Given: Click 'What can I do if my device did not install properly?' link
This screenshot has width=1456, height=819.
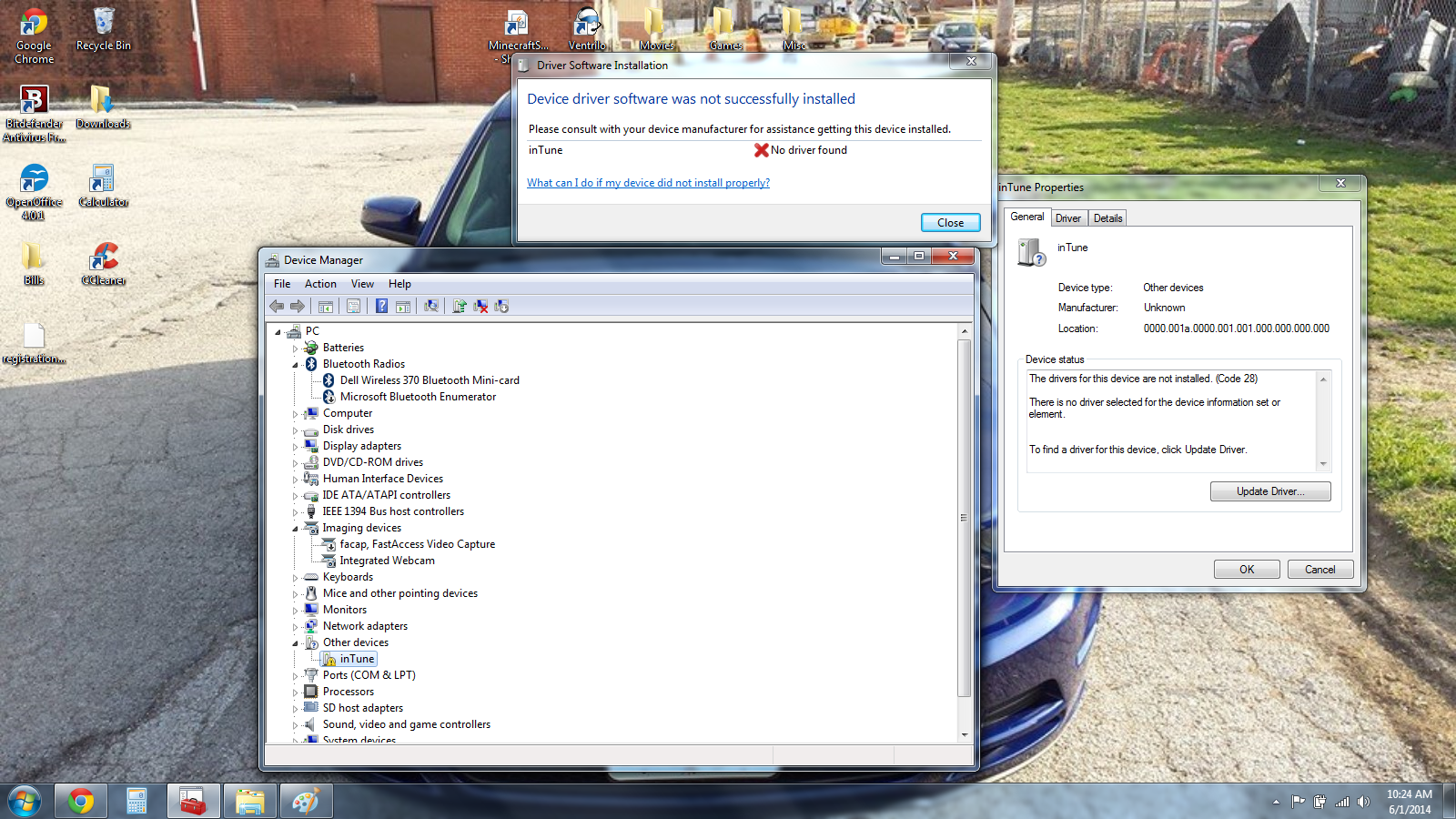Looking at the screenshot, I should [x=648, y=183].
